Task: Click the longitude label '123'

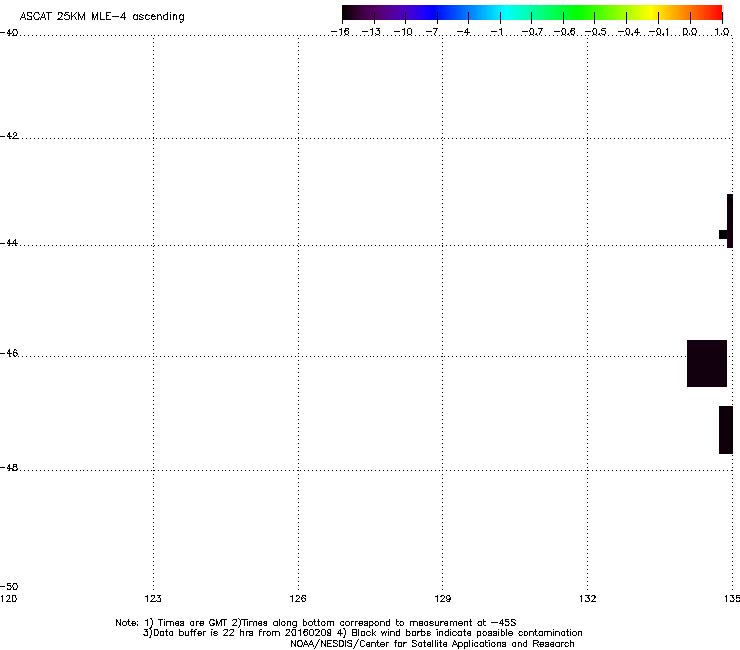Action: coord(153,599)
